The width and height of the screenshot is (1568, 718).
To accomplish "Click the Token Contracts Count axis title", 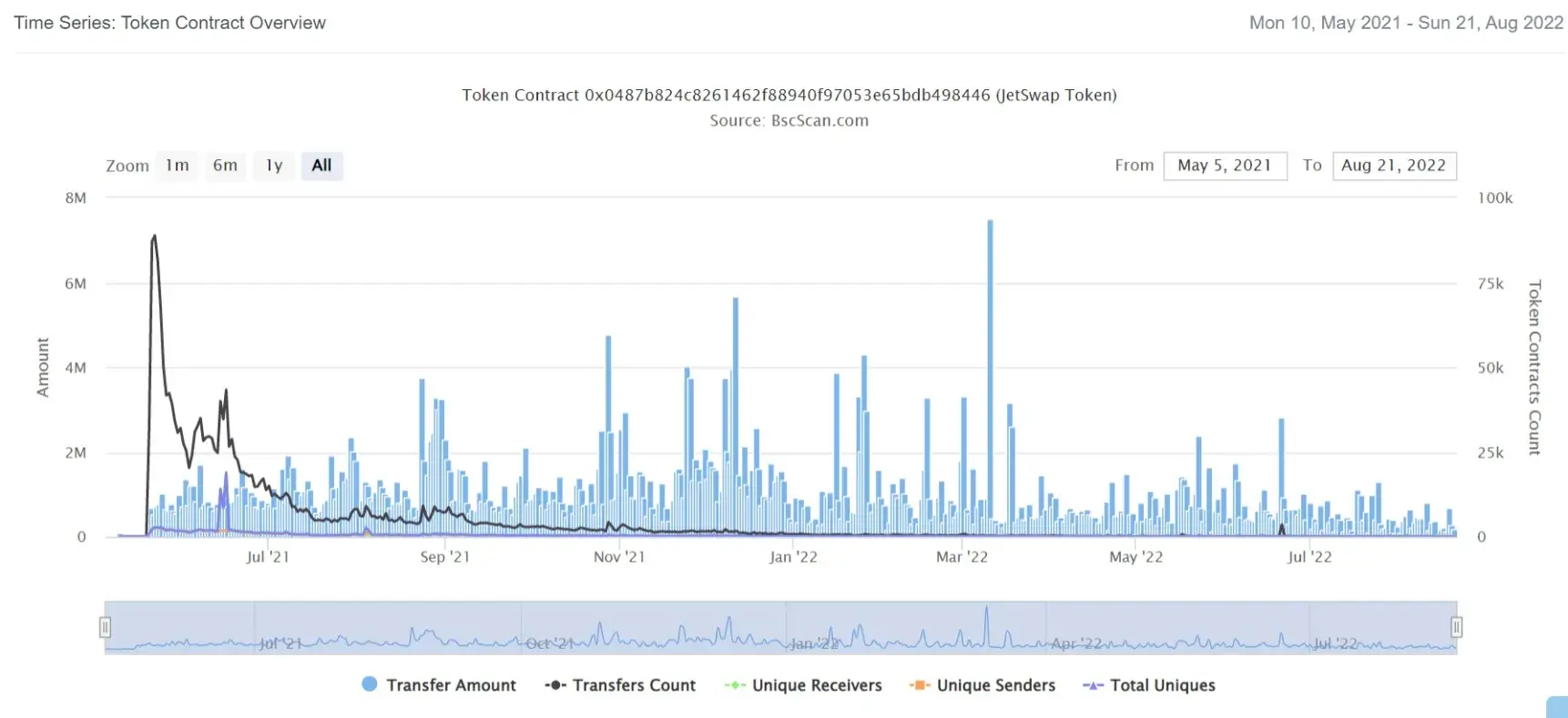I will [1534, 368].
